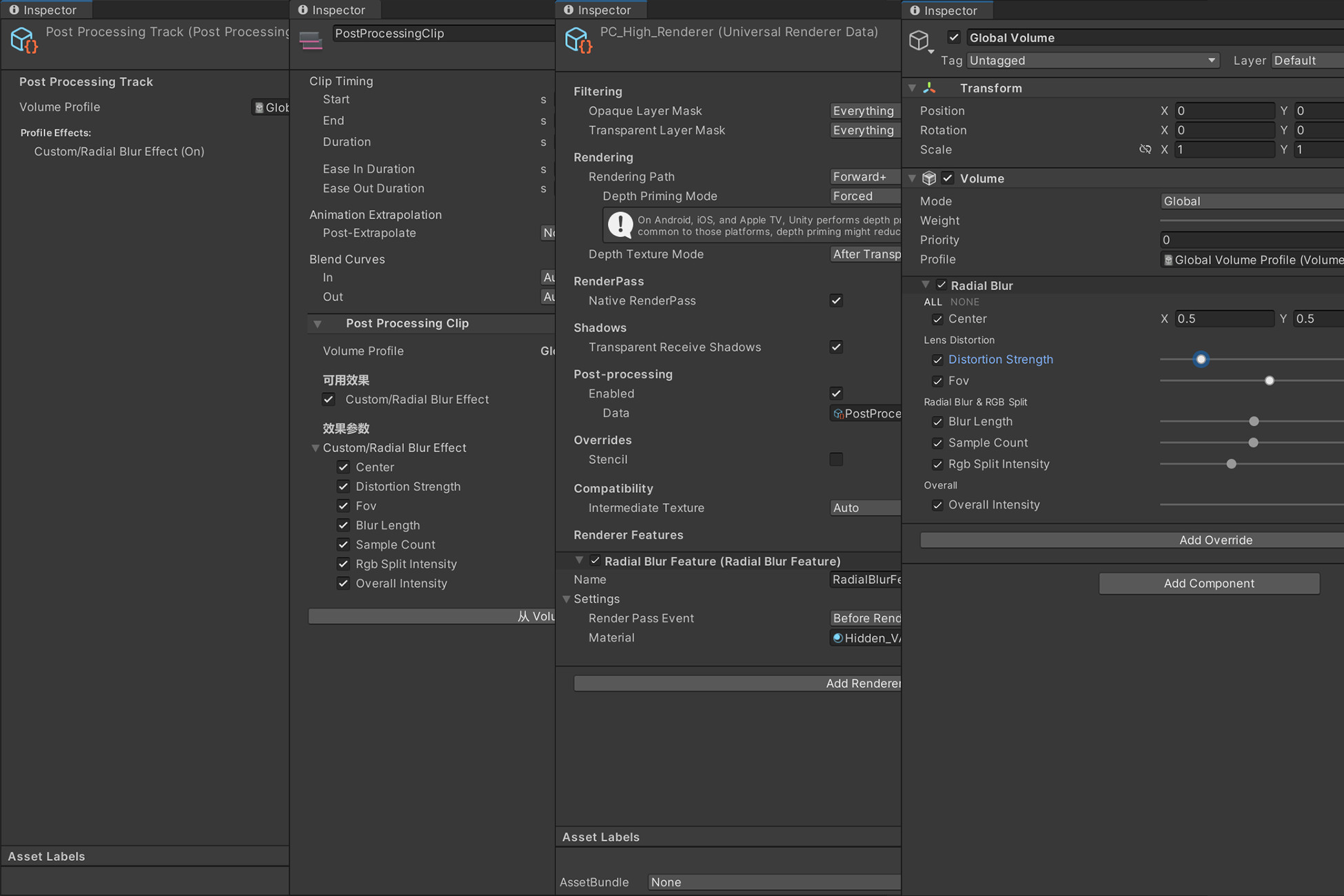Viewport: 1344px width, 896px height.
Task: Uncheck Overall Intensity in the clip inspector
Action: 343,583
